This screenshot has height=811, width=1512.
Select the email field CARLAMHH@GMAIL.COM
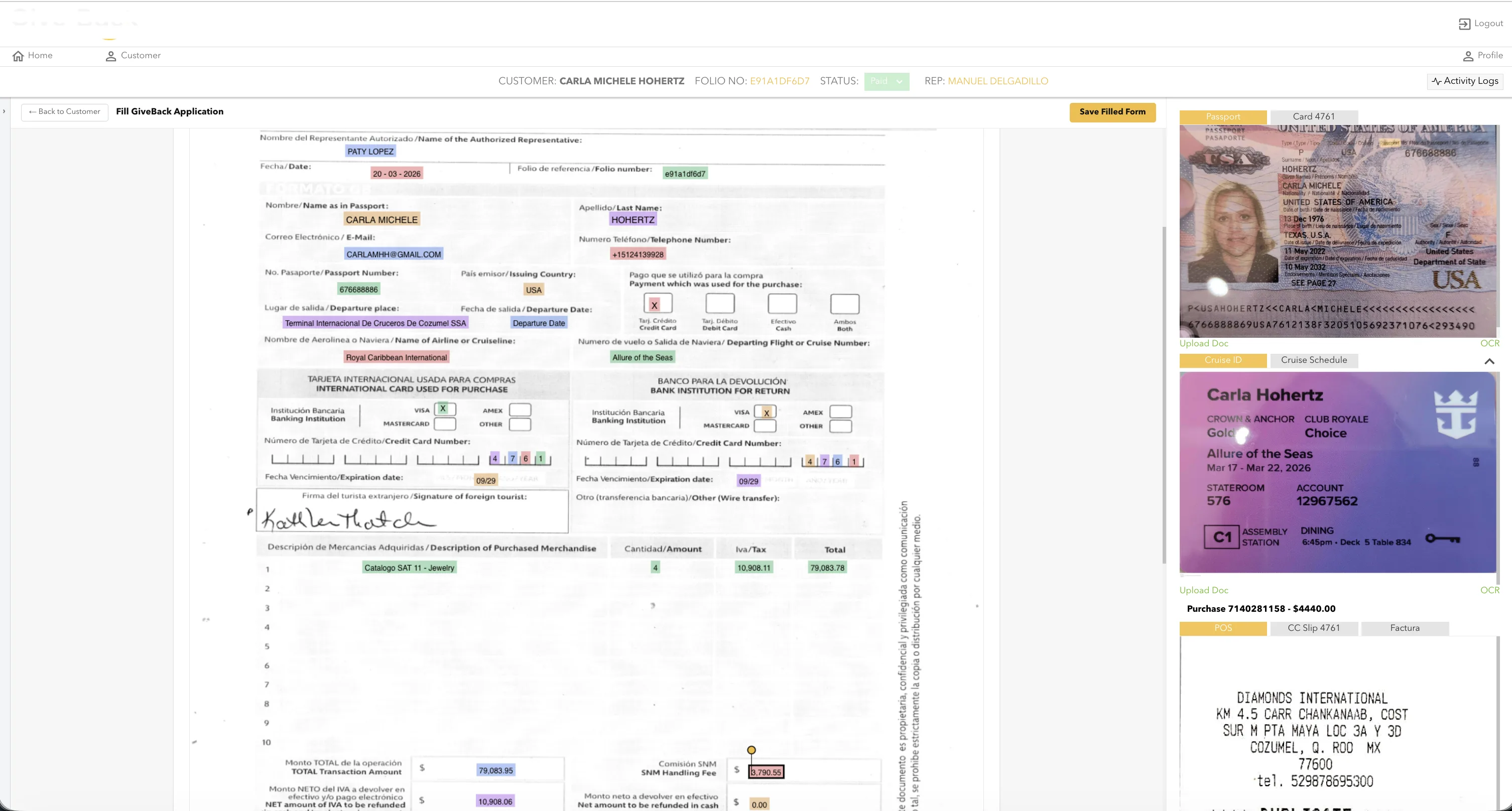(393, 254)
